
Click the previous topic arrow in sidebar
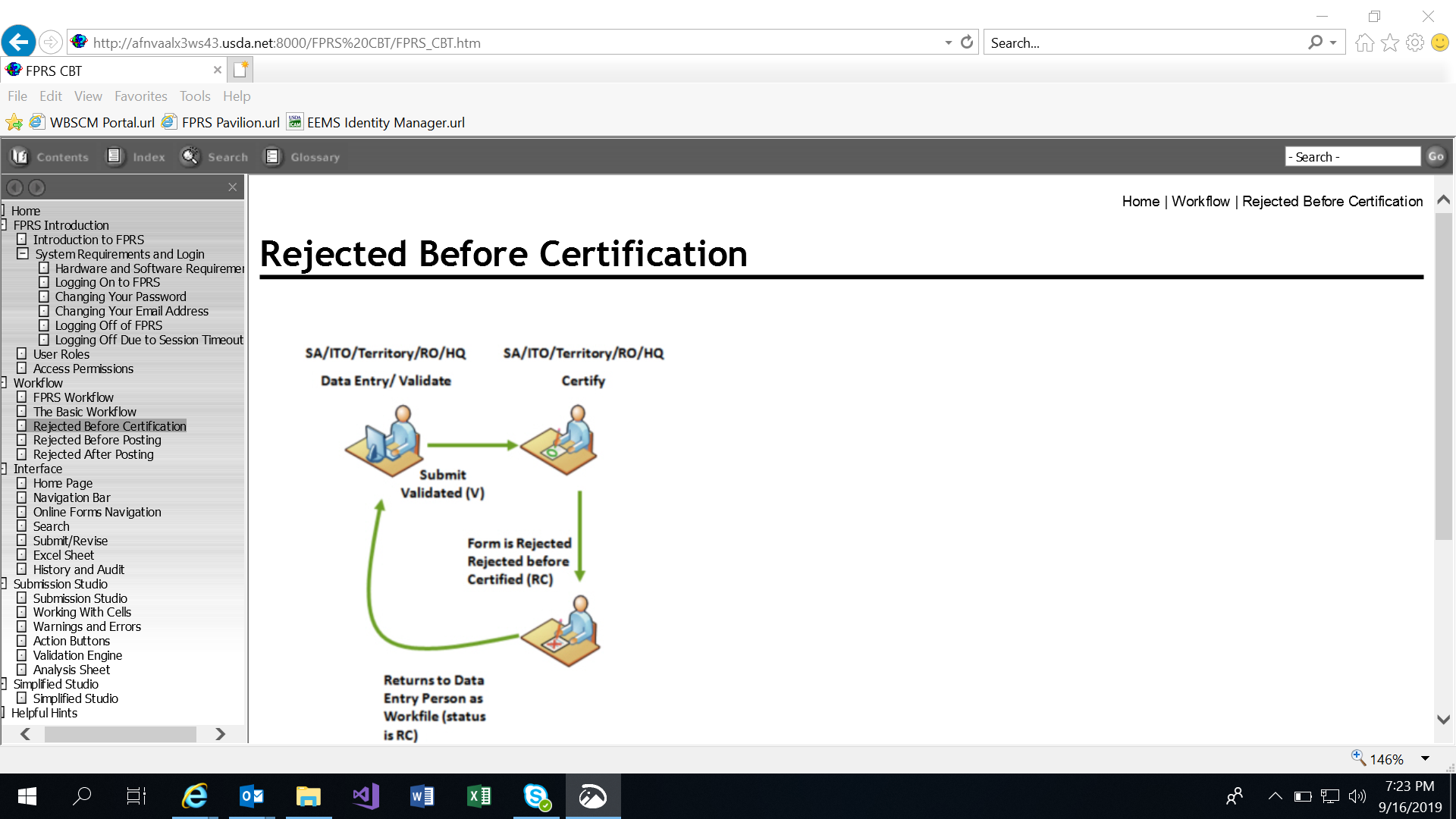click(14, 187)
